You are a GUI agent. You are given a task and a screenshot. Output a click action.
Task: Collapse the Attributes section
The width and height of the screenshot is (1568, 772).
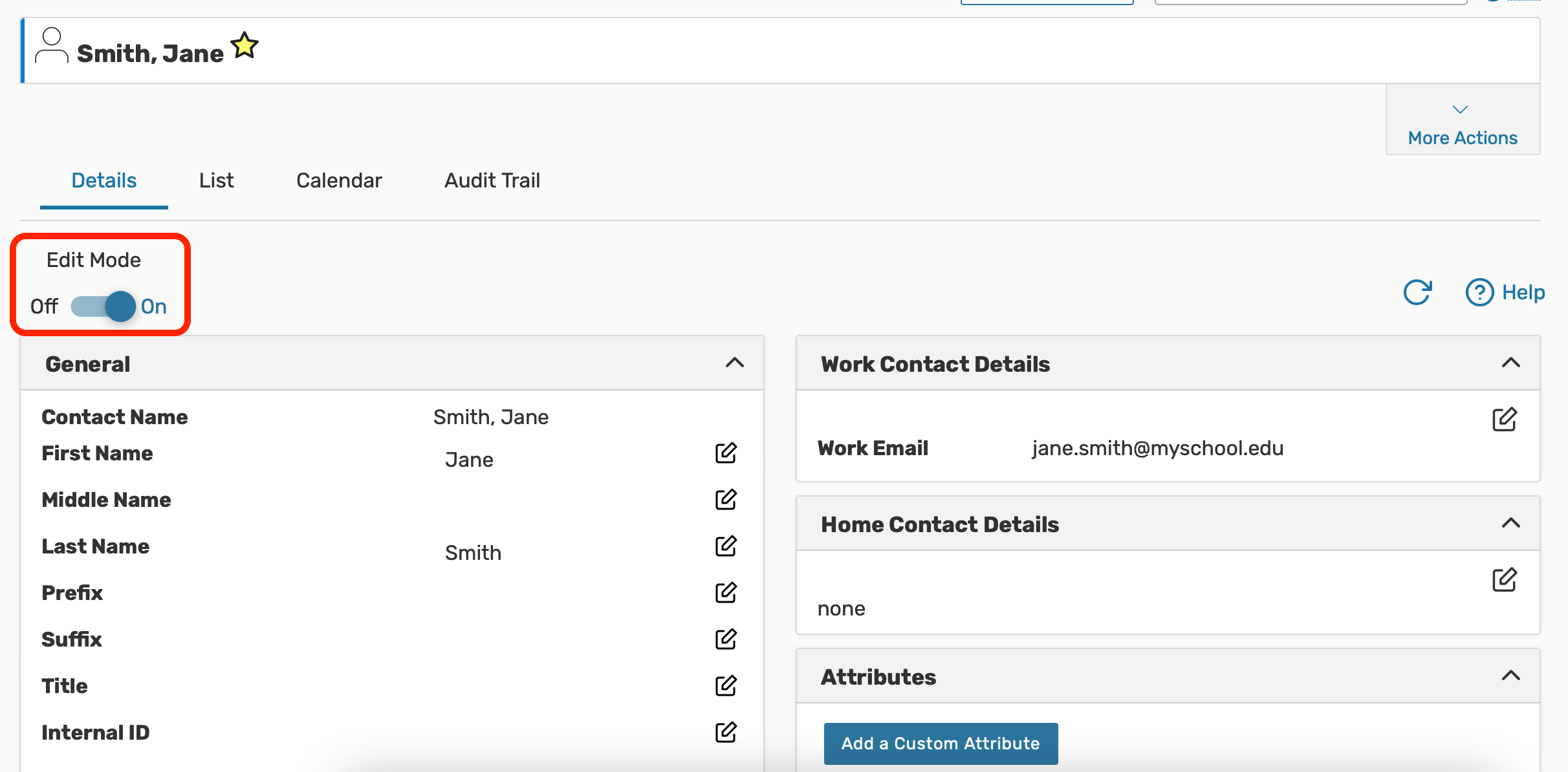(1510, 676)
